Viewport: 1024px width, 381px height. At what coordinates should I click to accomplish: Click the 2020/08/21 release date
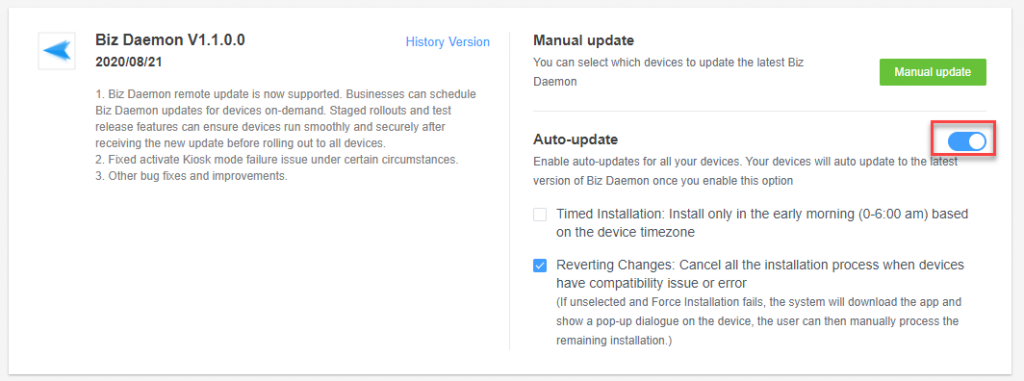[129, 62]
